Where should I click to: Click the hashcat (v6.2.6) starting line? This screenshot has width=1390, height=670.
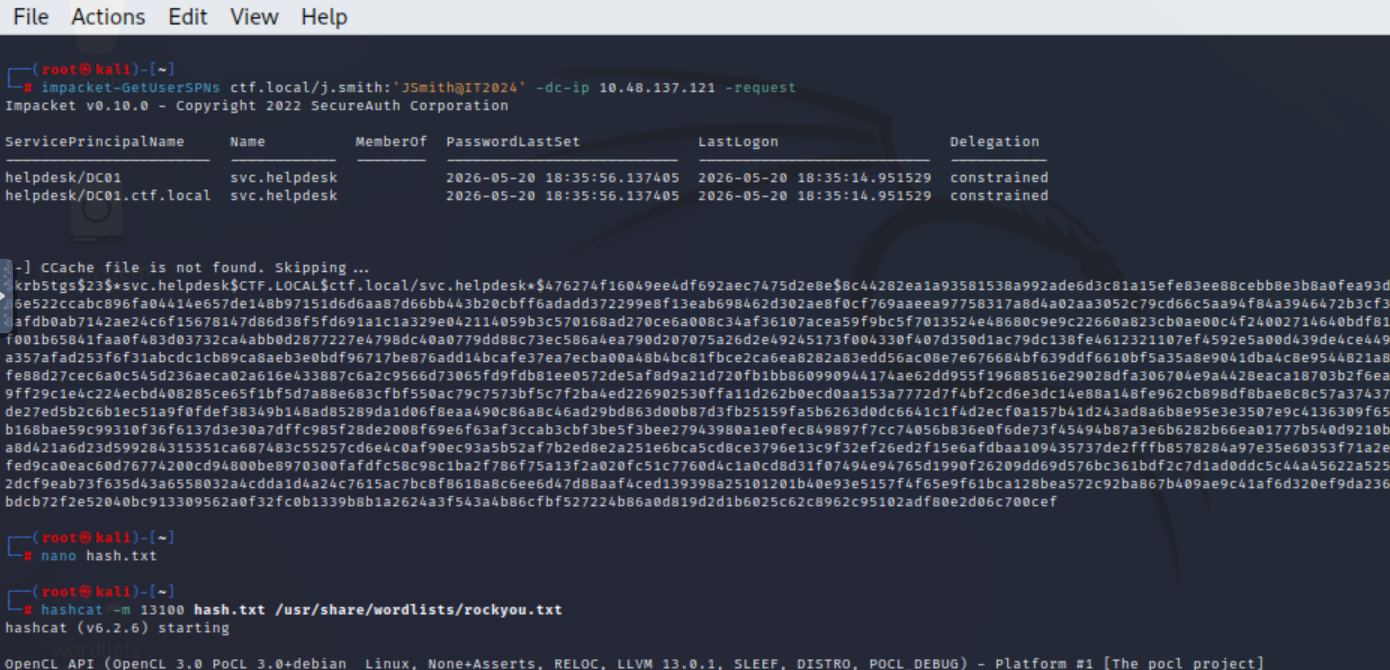pos(117,628)
